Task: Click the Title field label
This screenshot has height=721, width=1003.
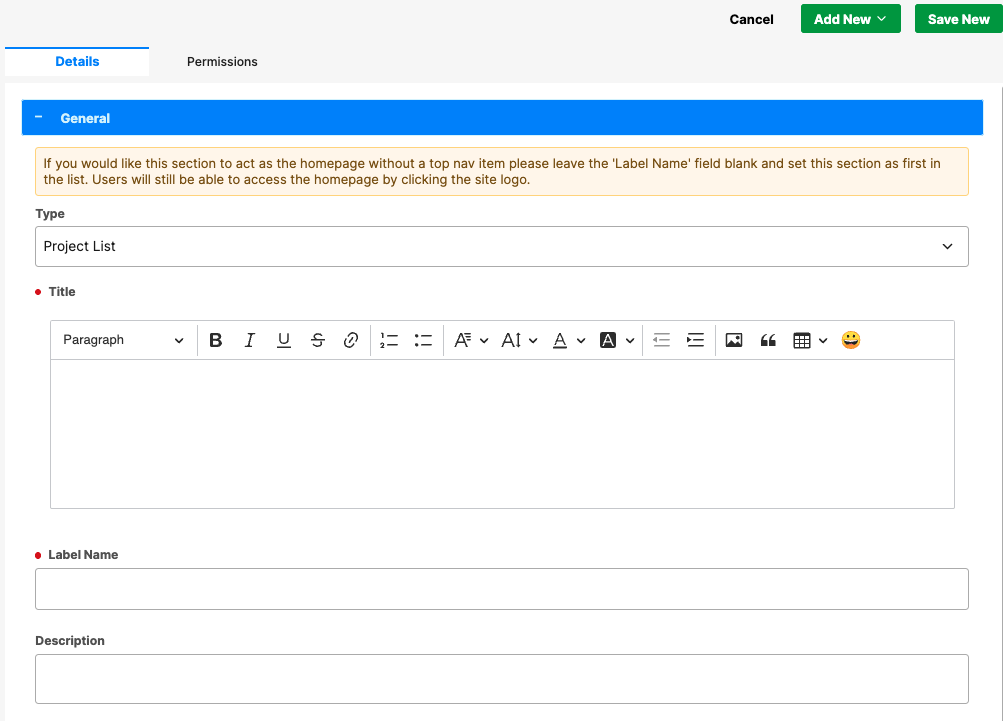Action: click(62, 292)
